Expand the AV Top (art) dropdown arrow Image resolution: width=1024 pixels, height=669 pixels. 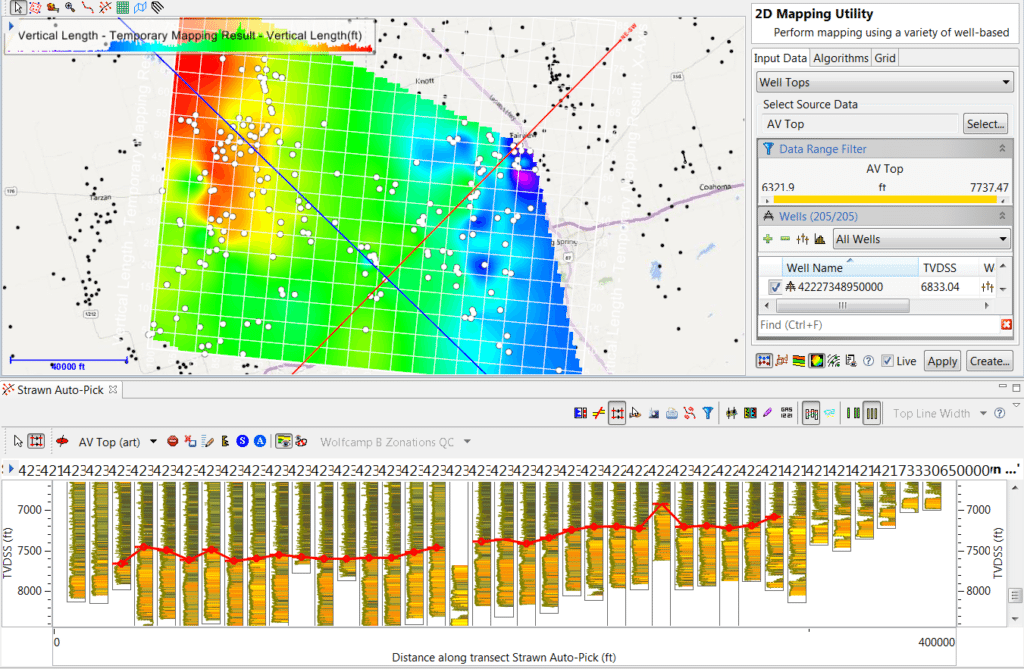[x=153, y=441]
